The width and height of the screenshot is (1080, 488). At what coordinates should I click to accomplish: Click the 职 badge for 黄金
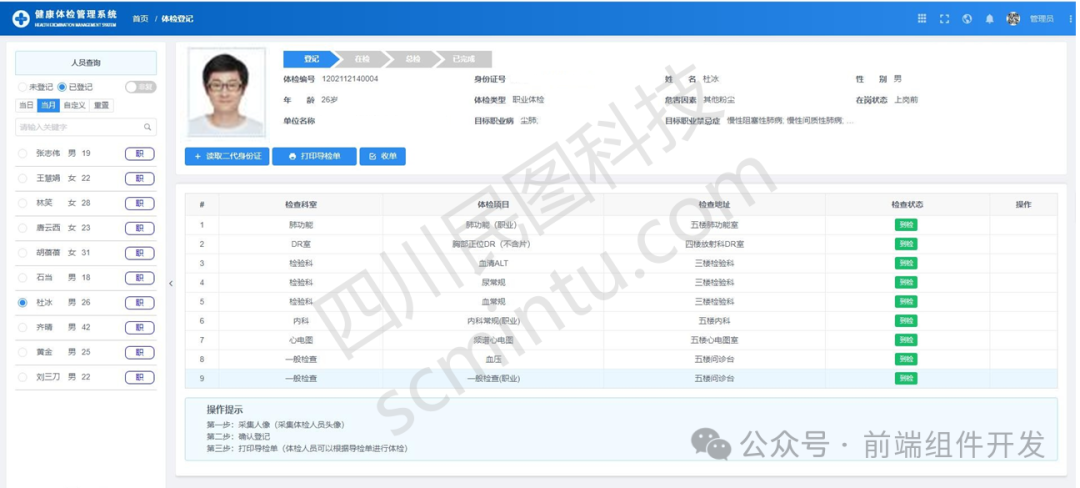point(140,352)
